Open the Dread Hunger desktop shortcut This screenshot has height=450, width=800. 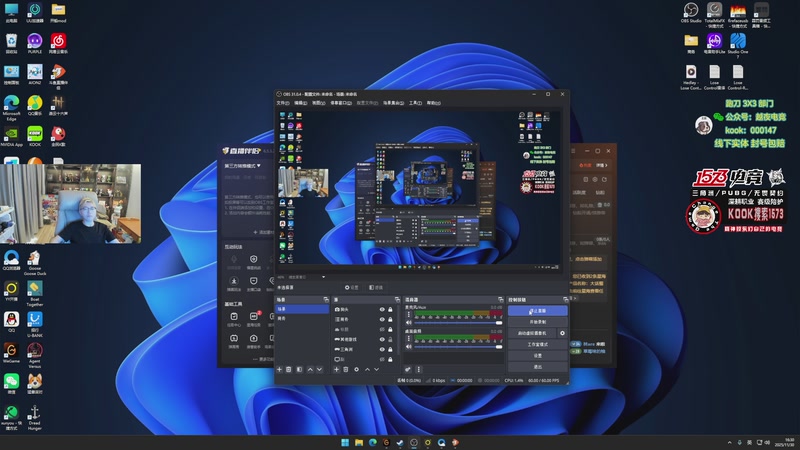tap(35, 418)
